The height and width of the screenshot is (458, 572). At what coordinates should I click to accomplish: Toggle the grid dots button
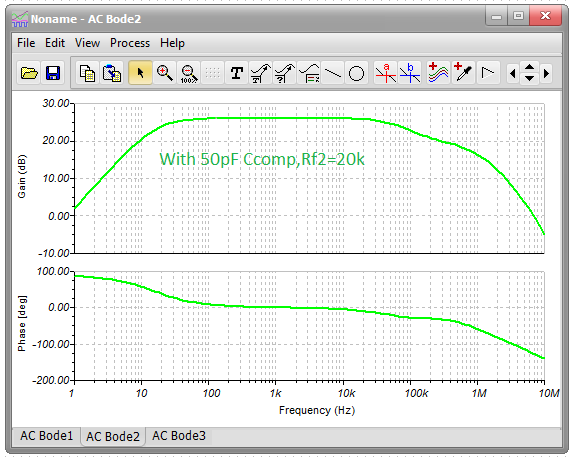tap(212, 73)
